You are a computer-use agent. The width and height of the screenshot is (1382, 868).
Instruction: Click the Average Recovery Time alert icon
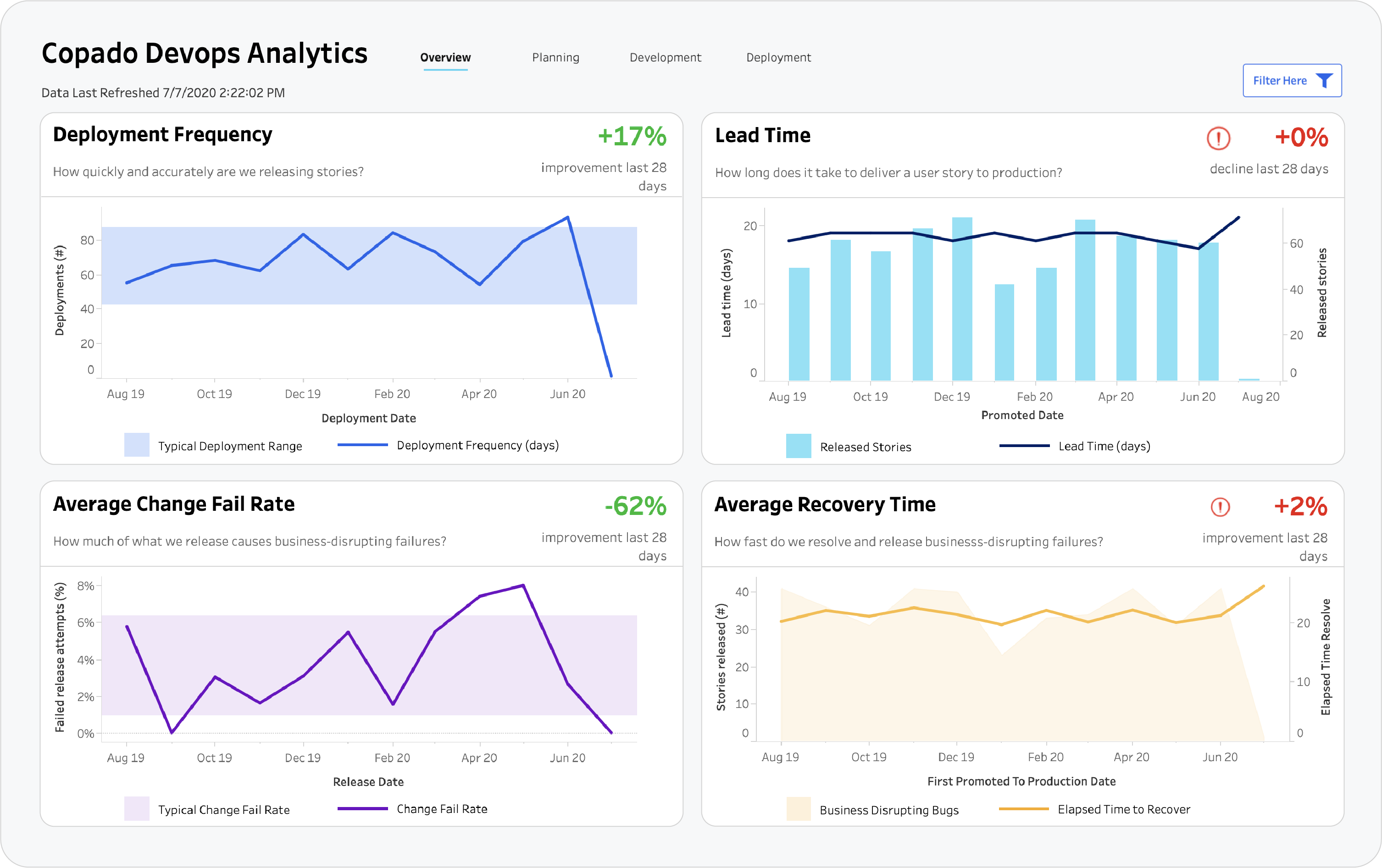pos(1220,507)
